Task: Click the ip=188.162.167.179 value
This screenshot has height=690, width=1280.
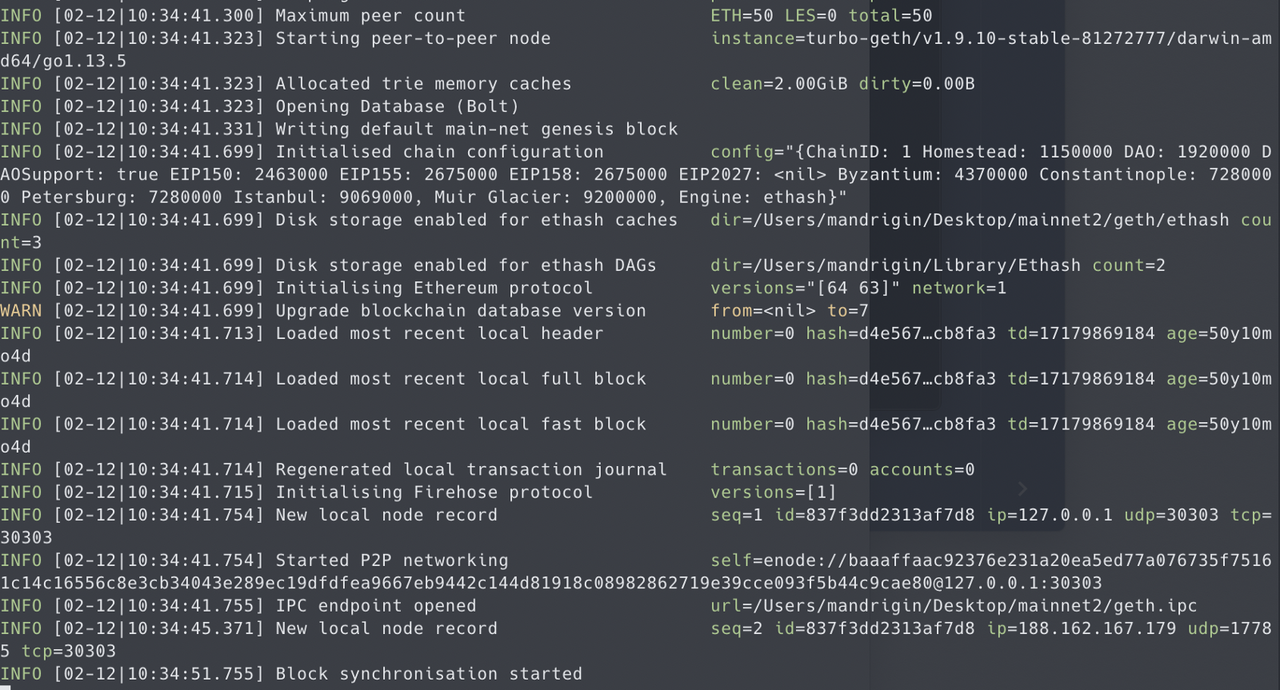Action: [1082, 629]
